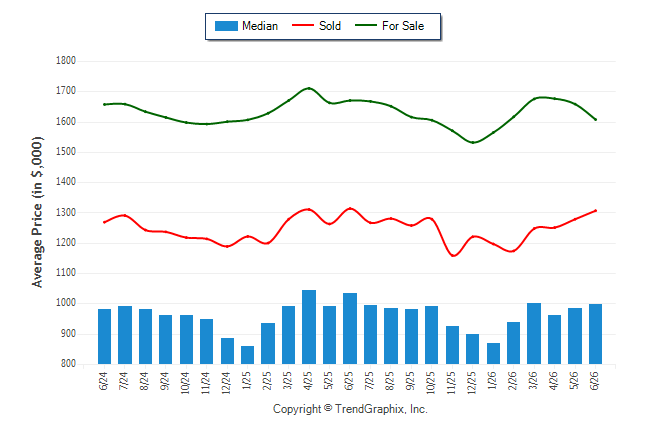Click the Median legend label
Screen dimensions: 646x434
click(260, 26)
